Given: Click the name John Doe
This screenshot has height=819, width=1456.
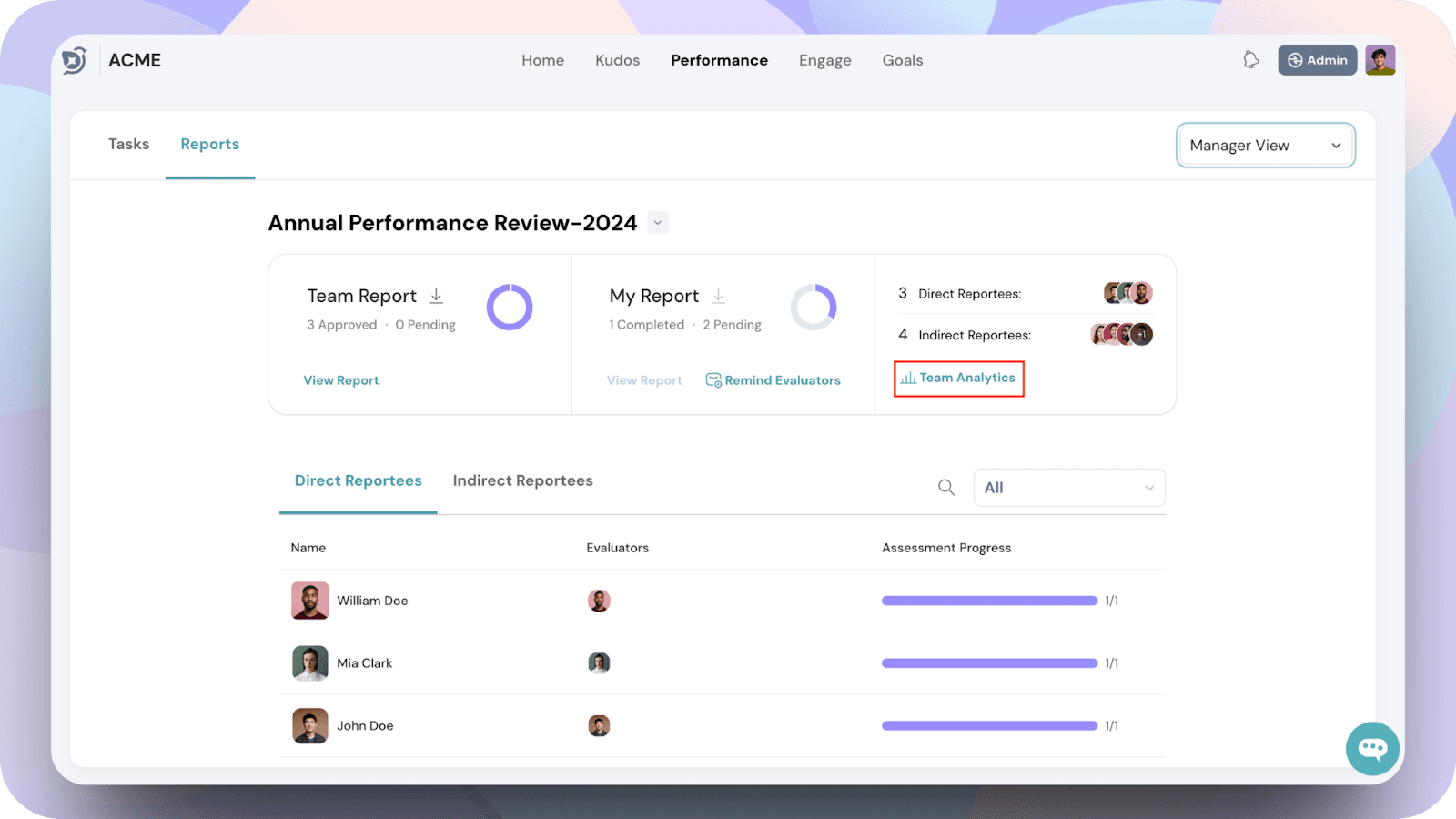Looking at the screenshot, I should tap(365, 726).
